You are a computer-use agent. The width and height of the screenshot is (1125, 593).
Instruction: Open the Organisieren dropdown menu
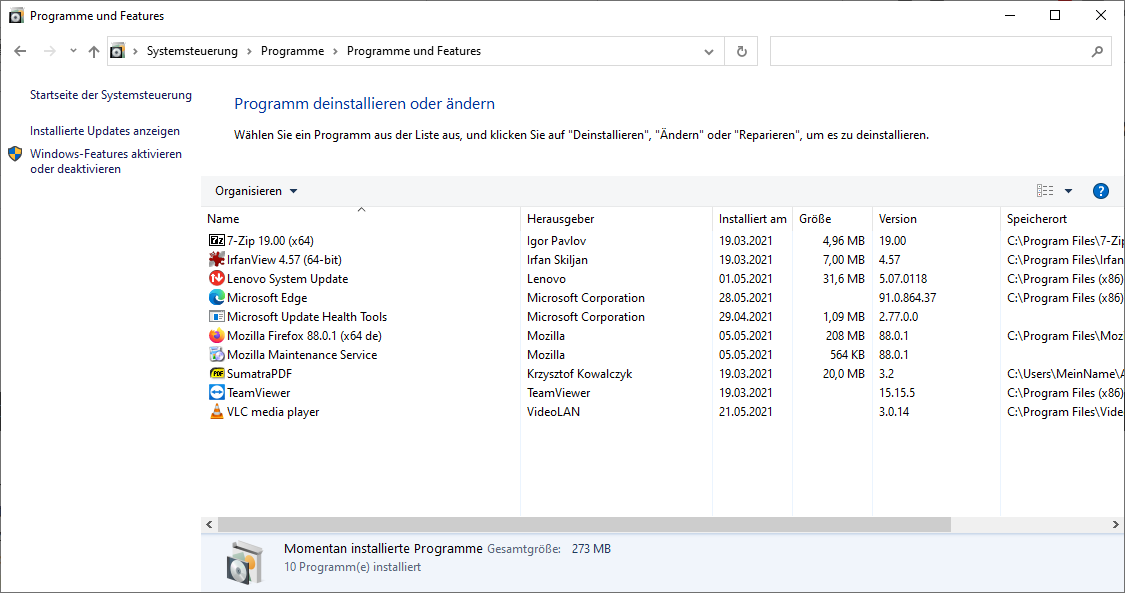click(x=256, y=191)
